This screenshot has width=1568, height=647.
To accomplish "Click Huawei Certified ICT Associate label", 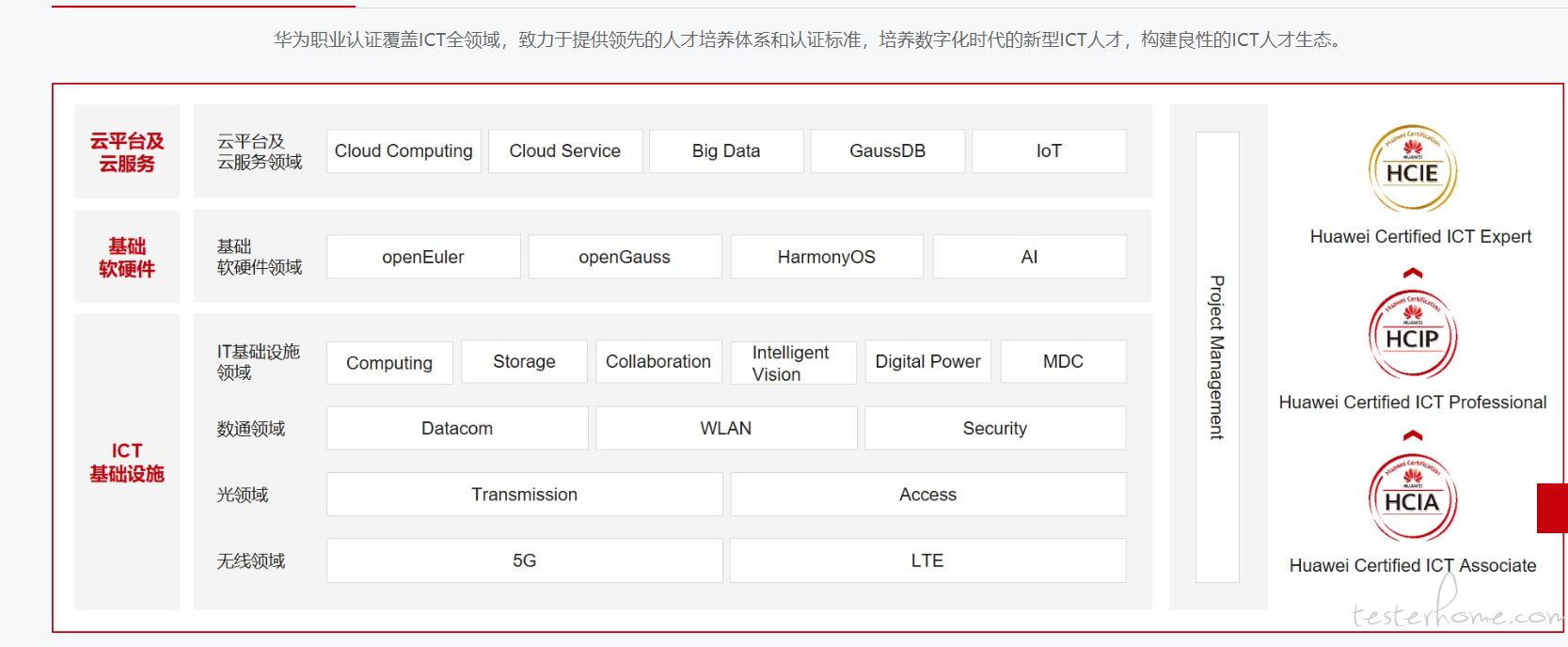I will click(1413, 565).
